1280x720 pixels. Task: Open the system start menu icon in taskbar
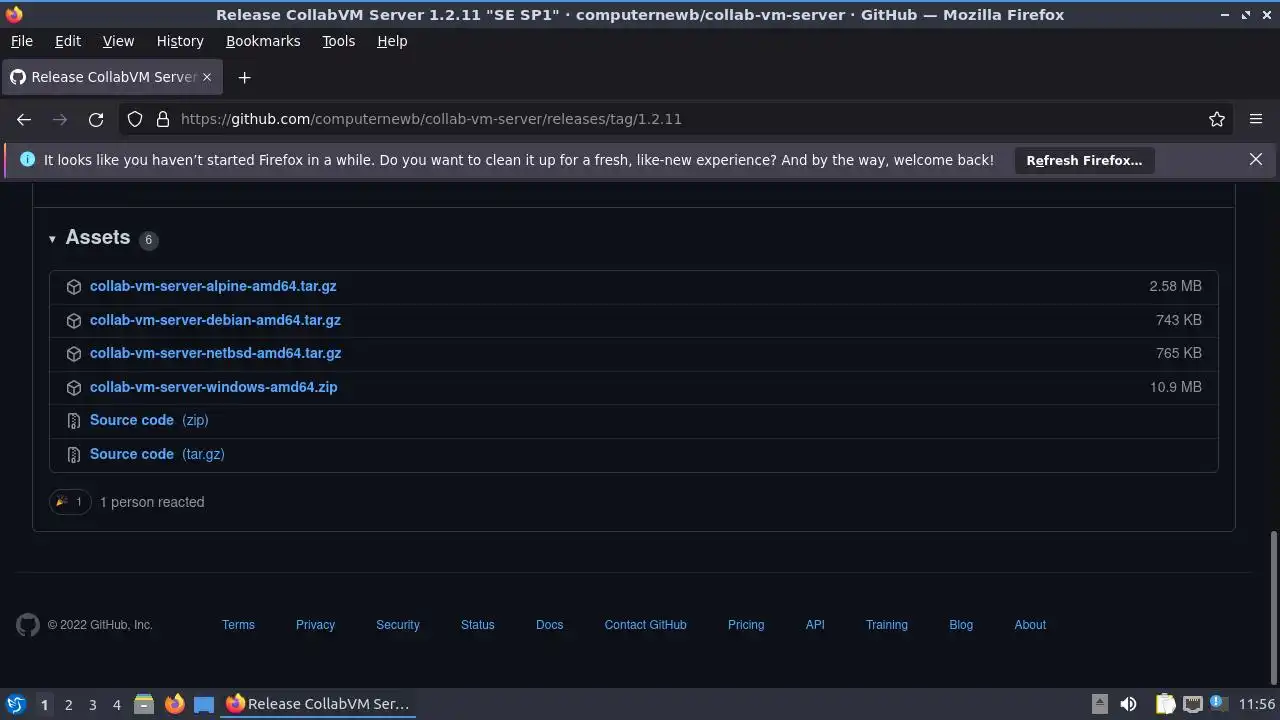pos(15,704)
